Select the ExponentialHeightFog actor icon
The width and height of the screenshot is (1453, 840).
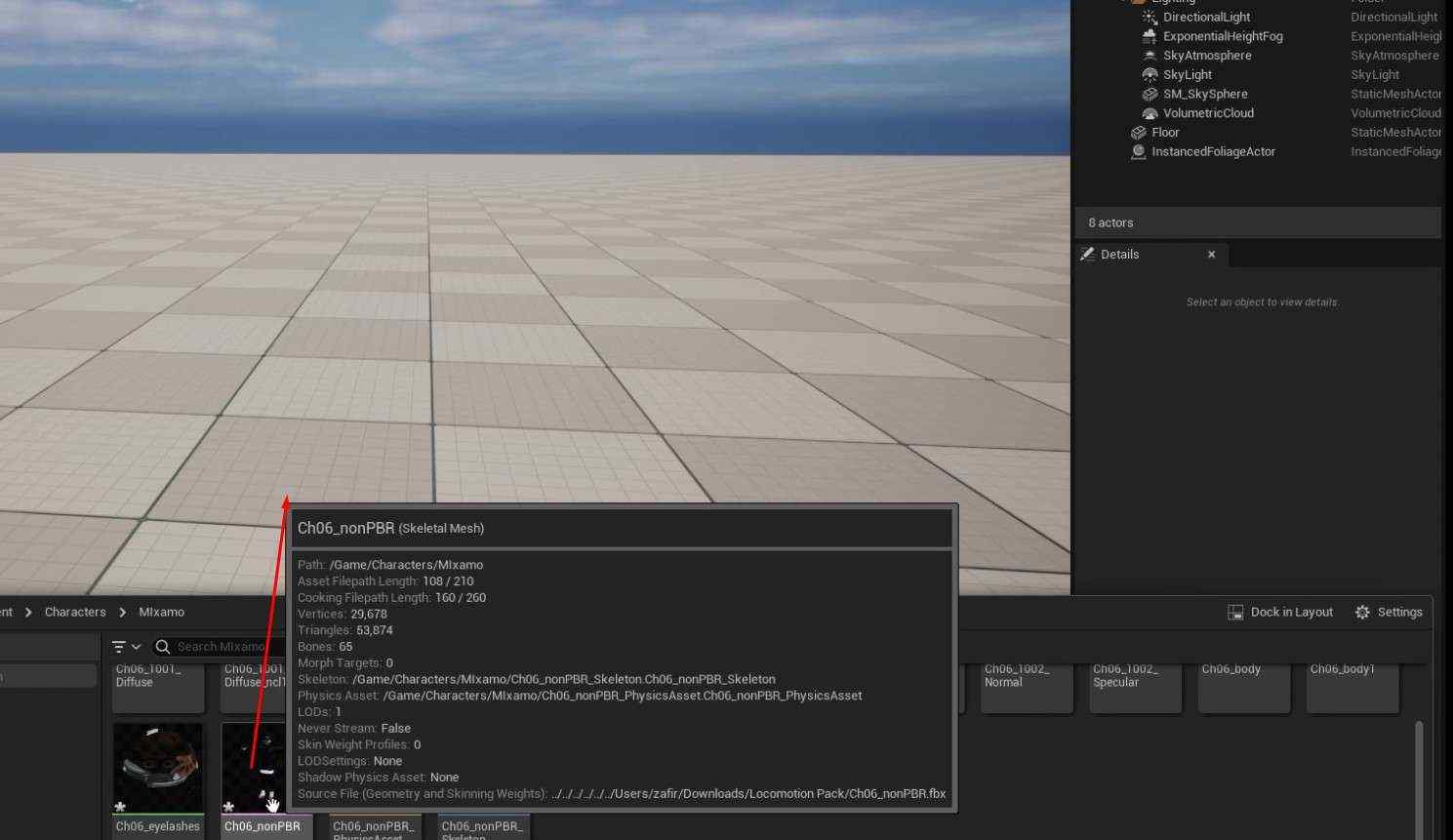1150,36
